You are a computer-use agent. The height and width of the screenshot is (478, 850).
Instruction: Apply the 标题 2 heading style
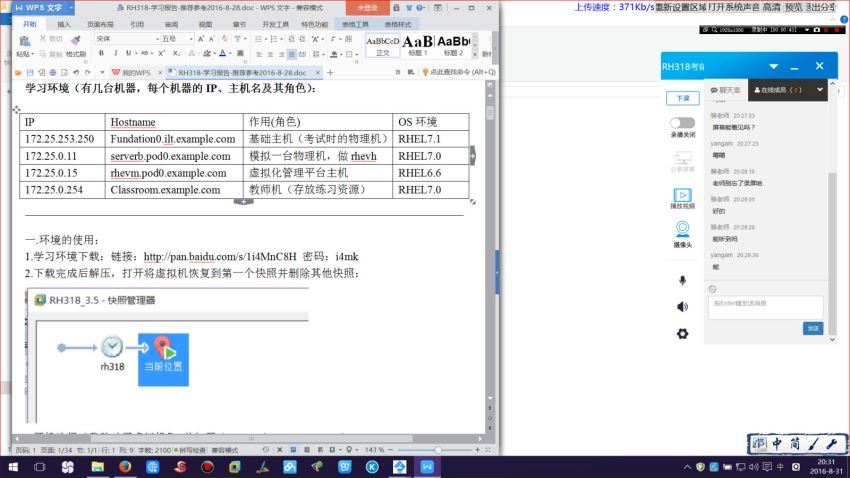coord(453,46)
